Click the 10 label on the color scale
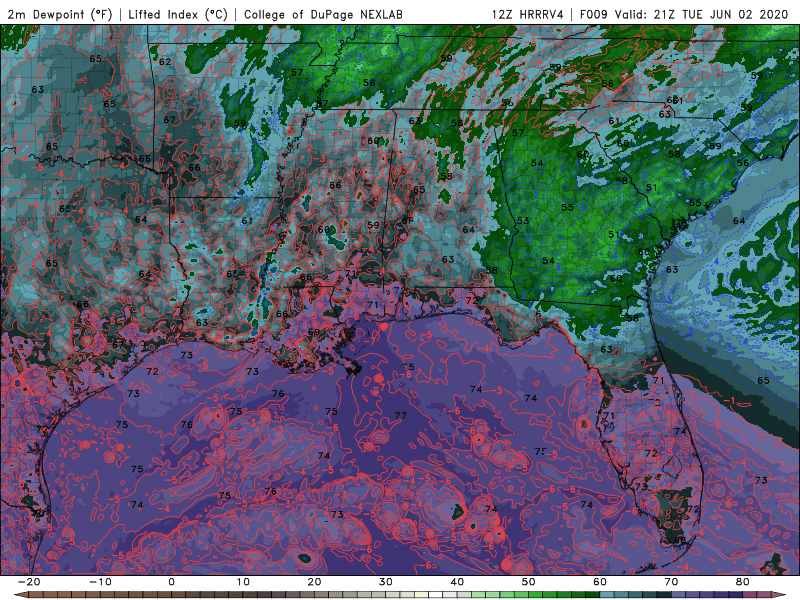The image size is (800, 600). coord(243,582)
